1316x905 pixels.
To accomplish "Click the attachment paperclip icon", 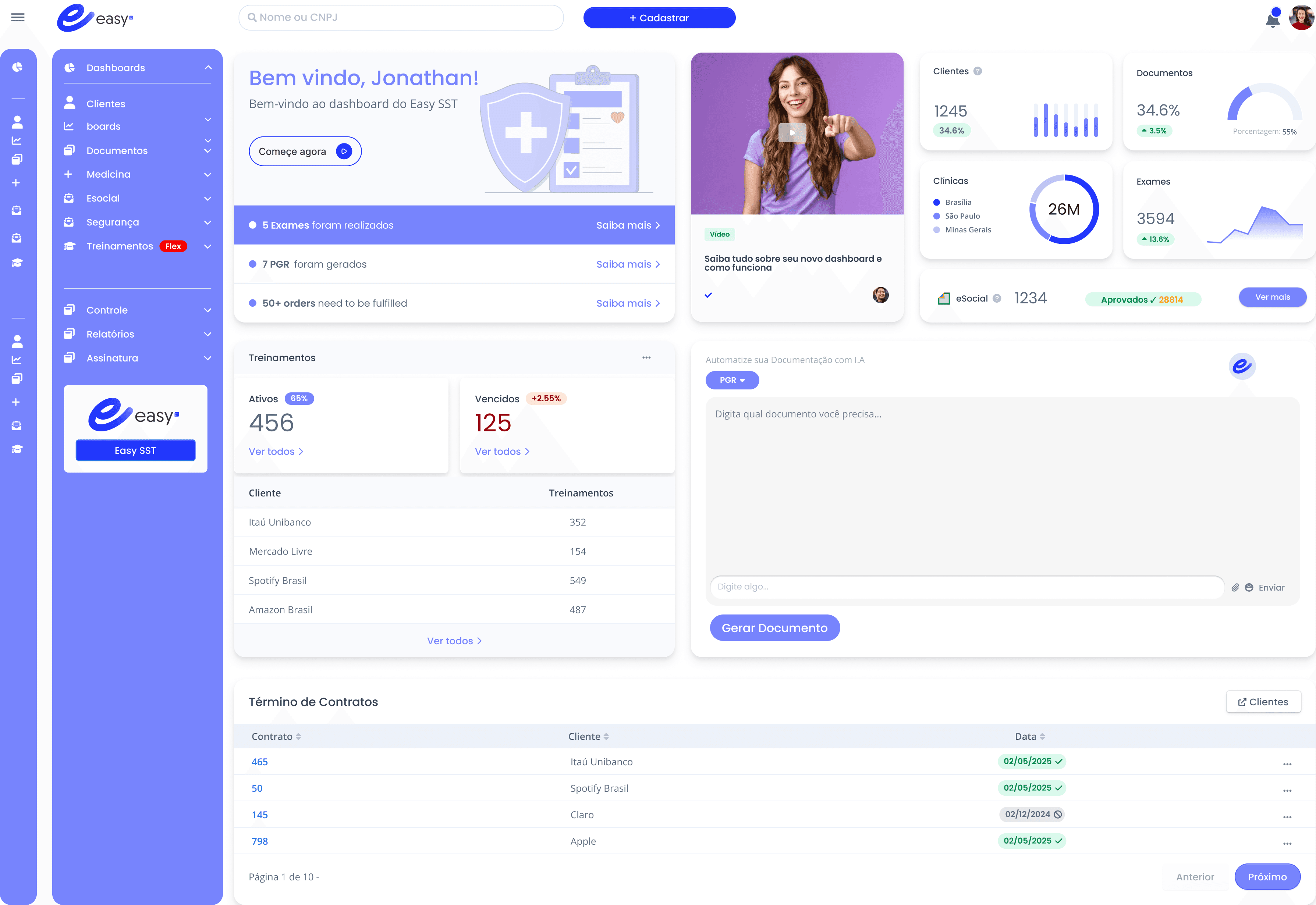I will 1235,587.
